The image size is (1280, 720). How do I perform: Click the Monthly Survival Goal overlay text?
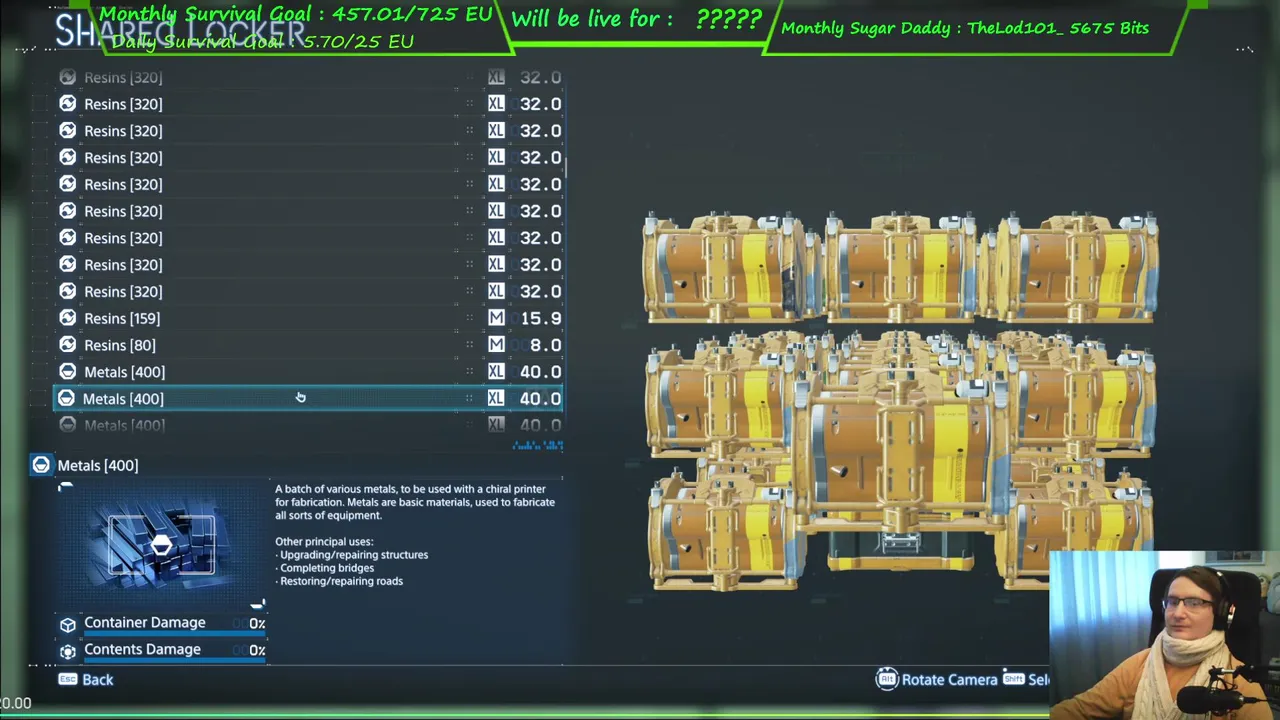[296, 14]
